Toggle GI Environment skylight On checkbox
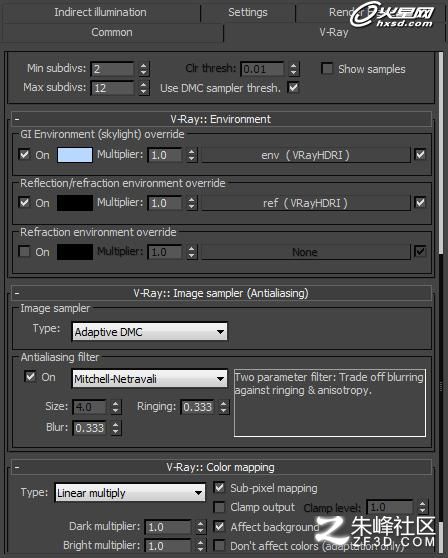The width and height of the screenshot is (448, 558). (24, 154)
